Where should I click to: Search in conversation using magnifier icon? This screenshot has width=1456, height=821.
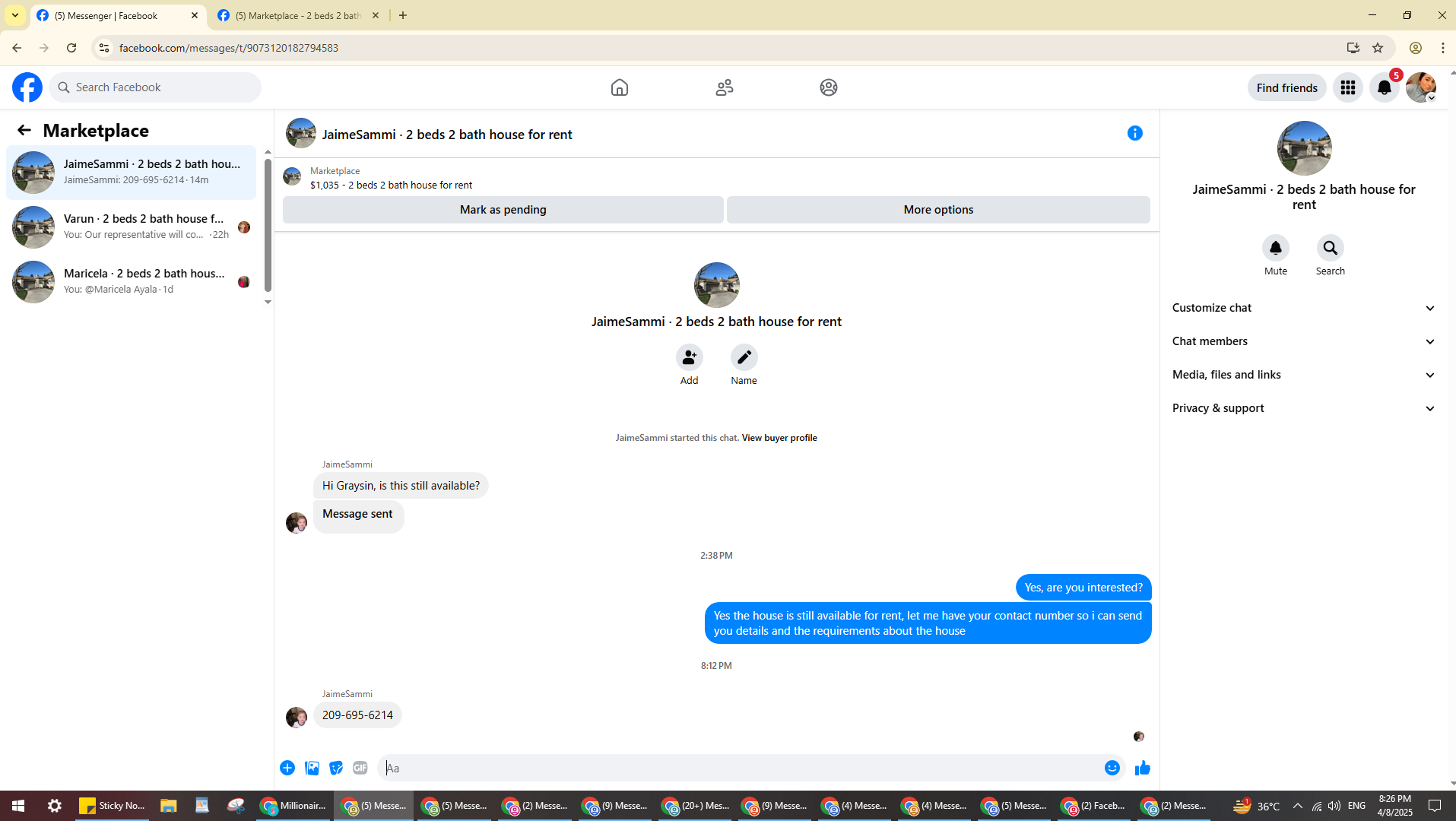click(x=1330, y=248)
